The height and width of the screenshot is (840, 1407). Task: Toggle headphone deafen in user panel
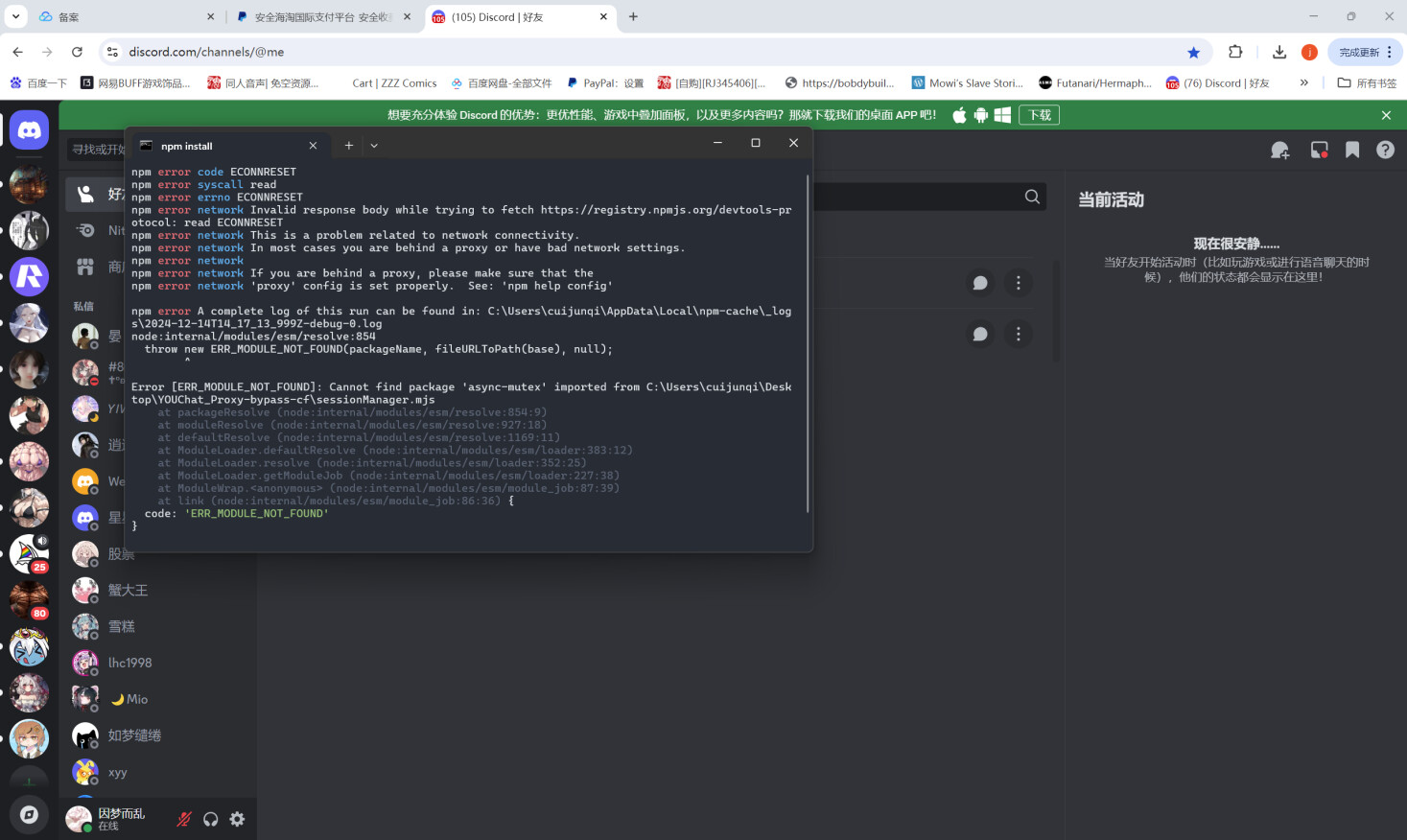coord(211,819)
